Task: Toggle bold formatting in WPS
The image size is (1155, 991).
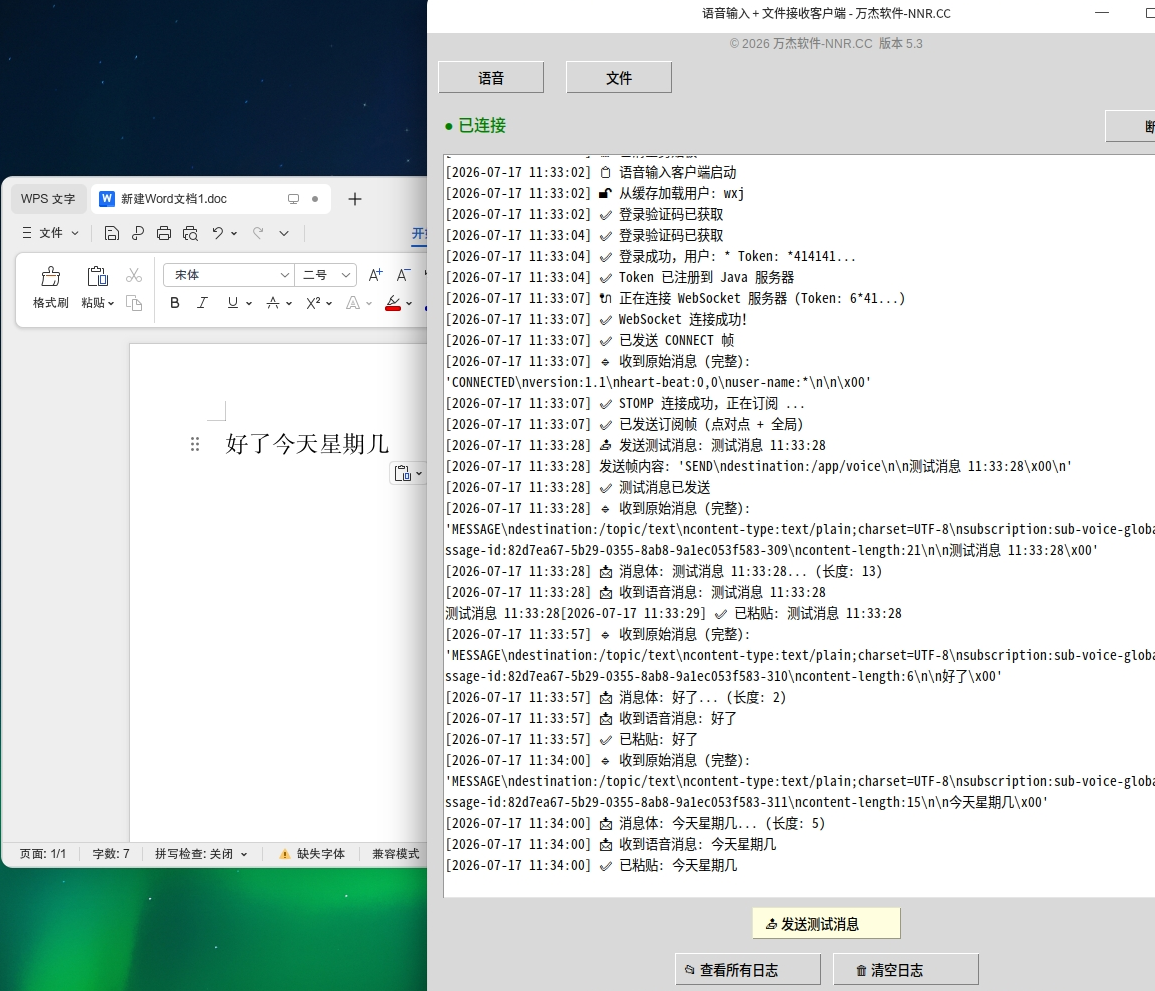Action: click(x=175, y=303)
